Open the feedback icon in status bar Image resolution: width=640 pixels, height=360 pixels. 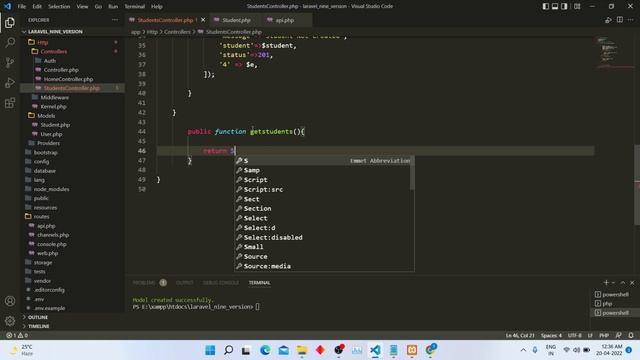coord(619,335)
